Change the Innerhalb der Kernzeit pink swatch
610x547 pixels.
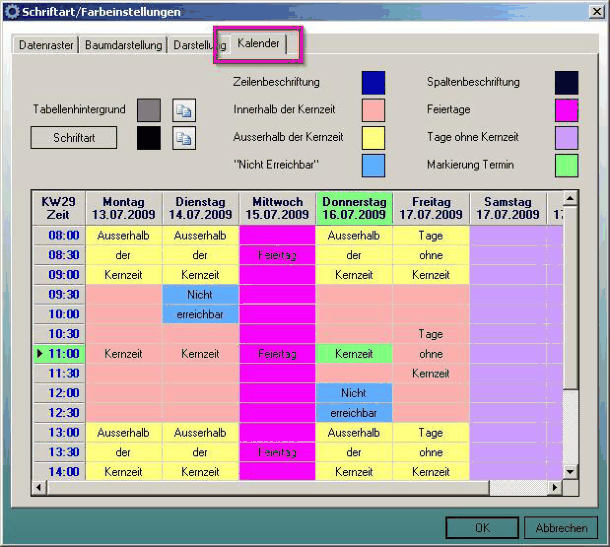pos(373,110)
